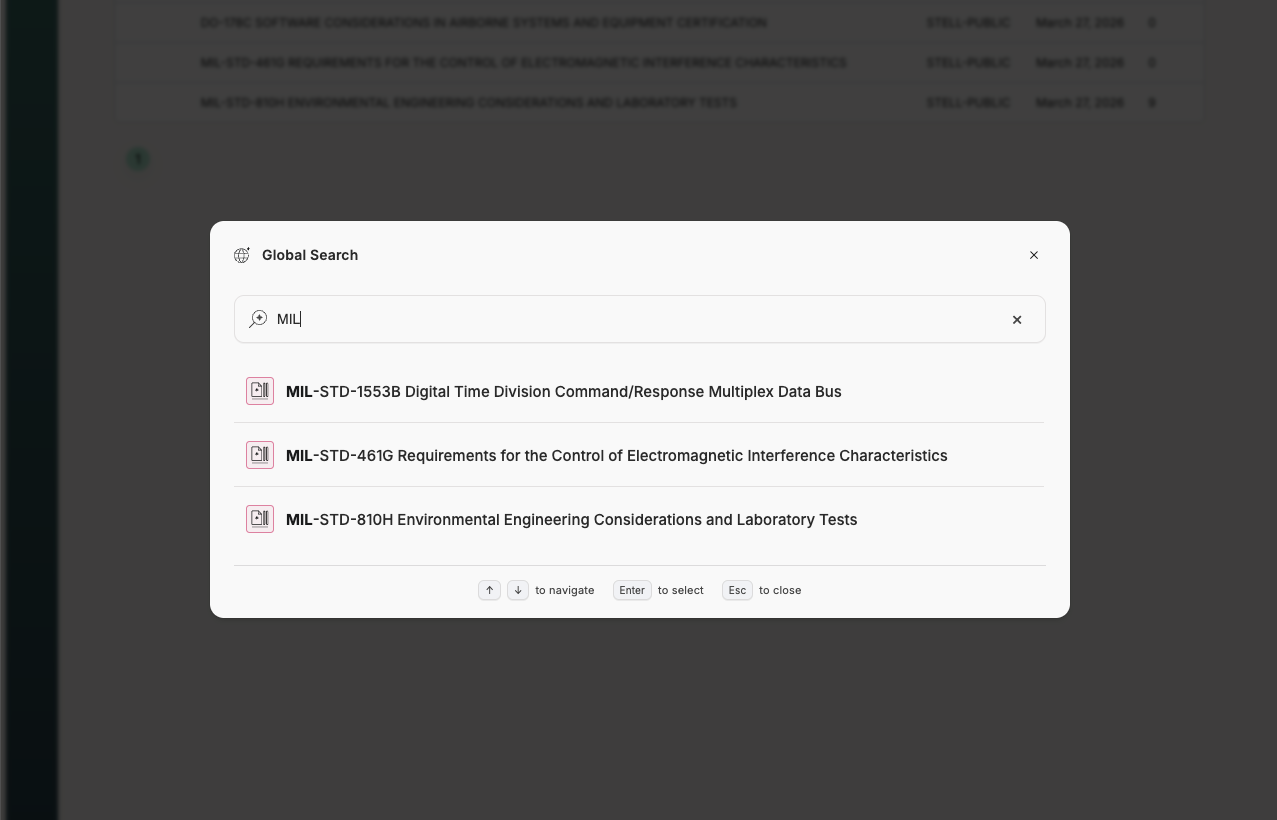The image size is (1277, 820).
Task: Click the Enter key hint
Action: click(x=632, y=590)
